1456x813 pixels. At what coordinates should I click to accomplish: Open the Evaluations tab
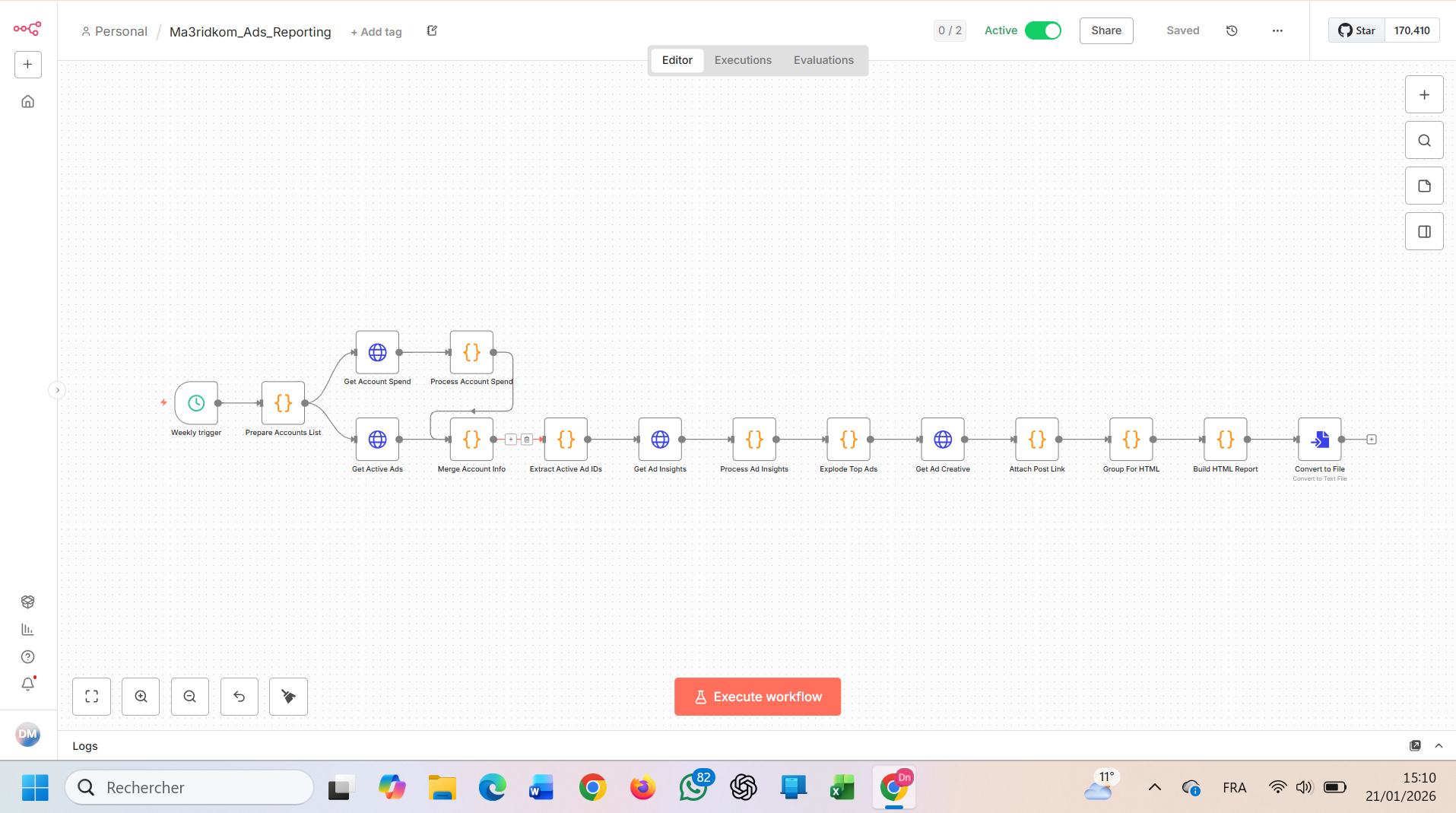click(x=823, y=60)
